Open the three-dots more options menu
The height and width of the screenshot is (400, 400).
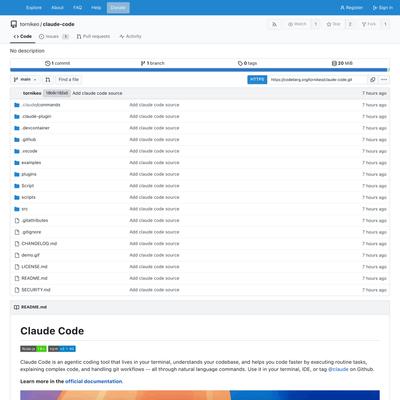pos(384,80)
